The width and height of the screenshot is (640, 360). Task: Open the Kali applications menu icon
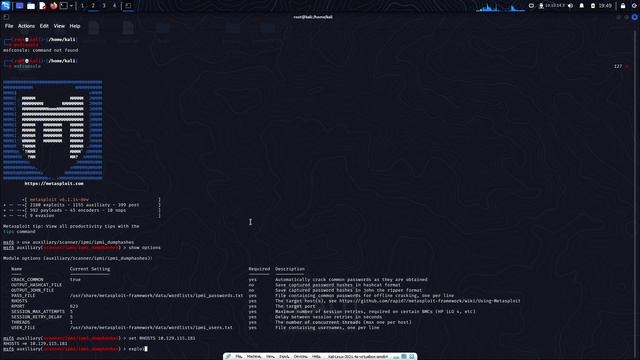[x=5, y=6]
